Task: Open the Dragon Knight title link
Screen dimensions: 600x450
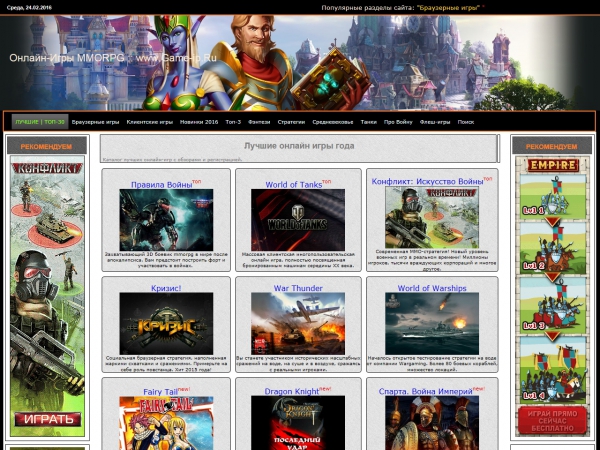Action: coord(292,391)
